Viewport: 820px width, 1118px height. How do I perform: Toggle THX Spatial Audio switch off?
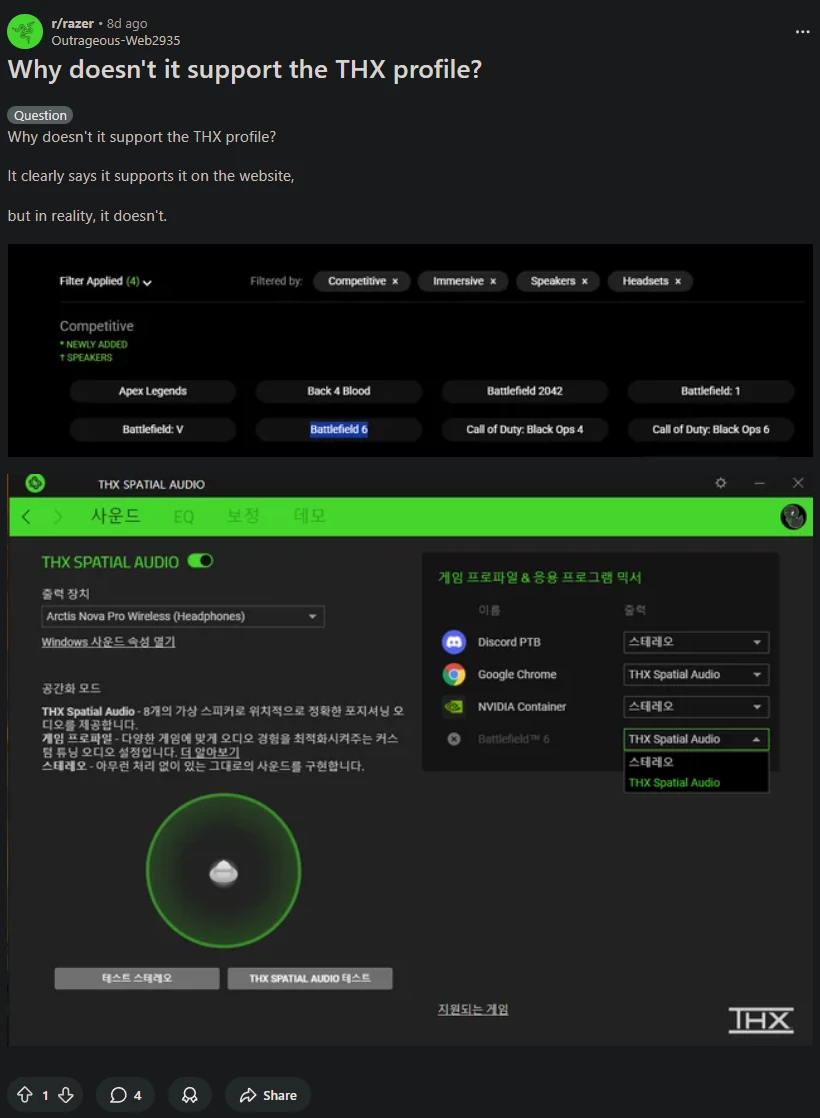(x=200, y=561)
